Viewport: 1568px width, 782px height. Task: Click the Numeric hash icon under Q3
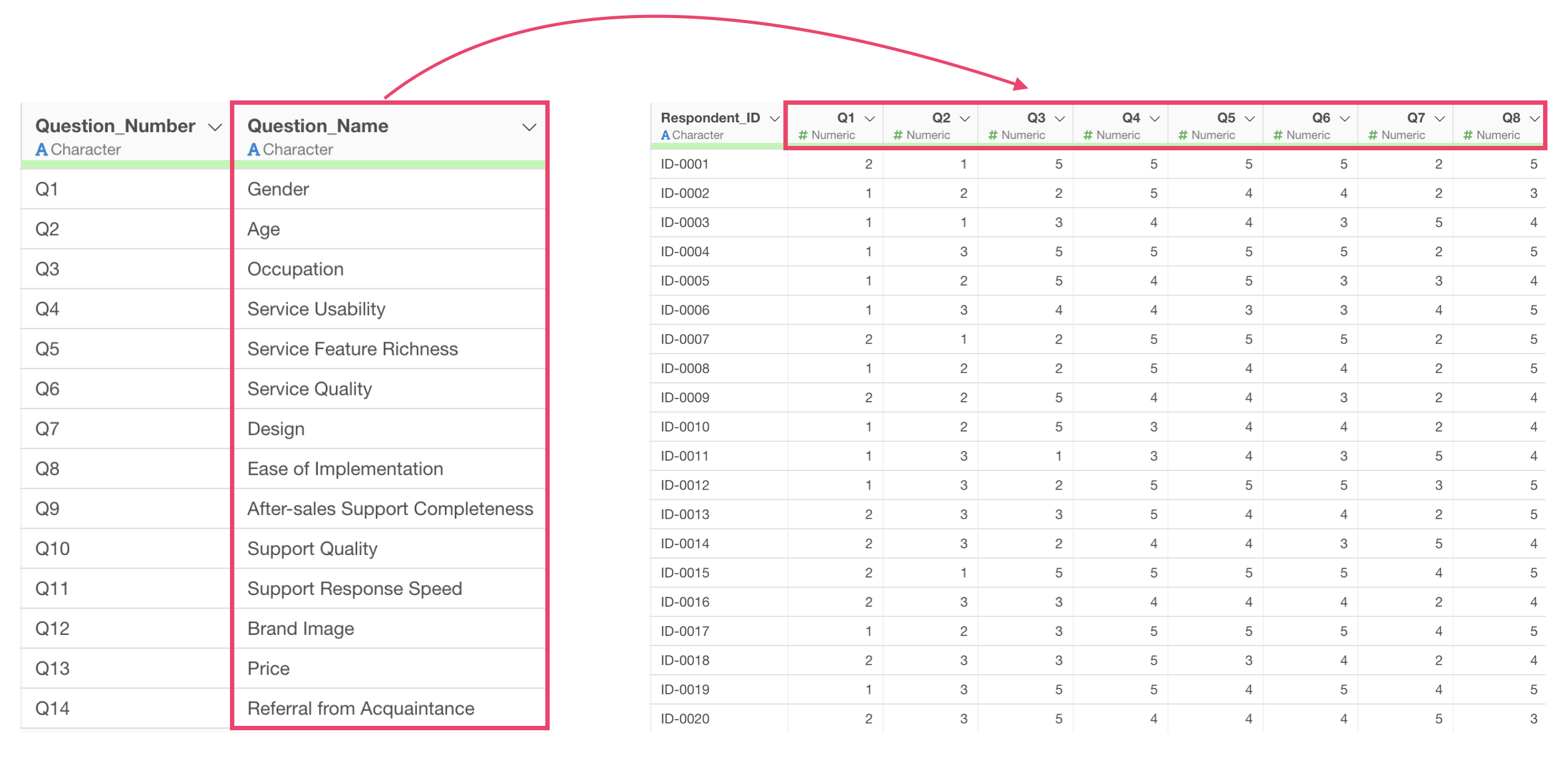point(993,135)
